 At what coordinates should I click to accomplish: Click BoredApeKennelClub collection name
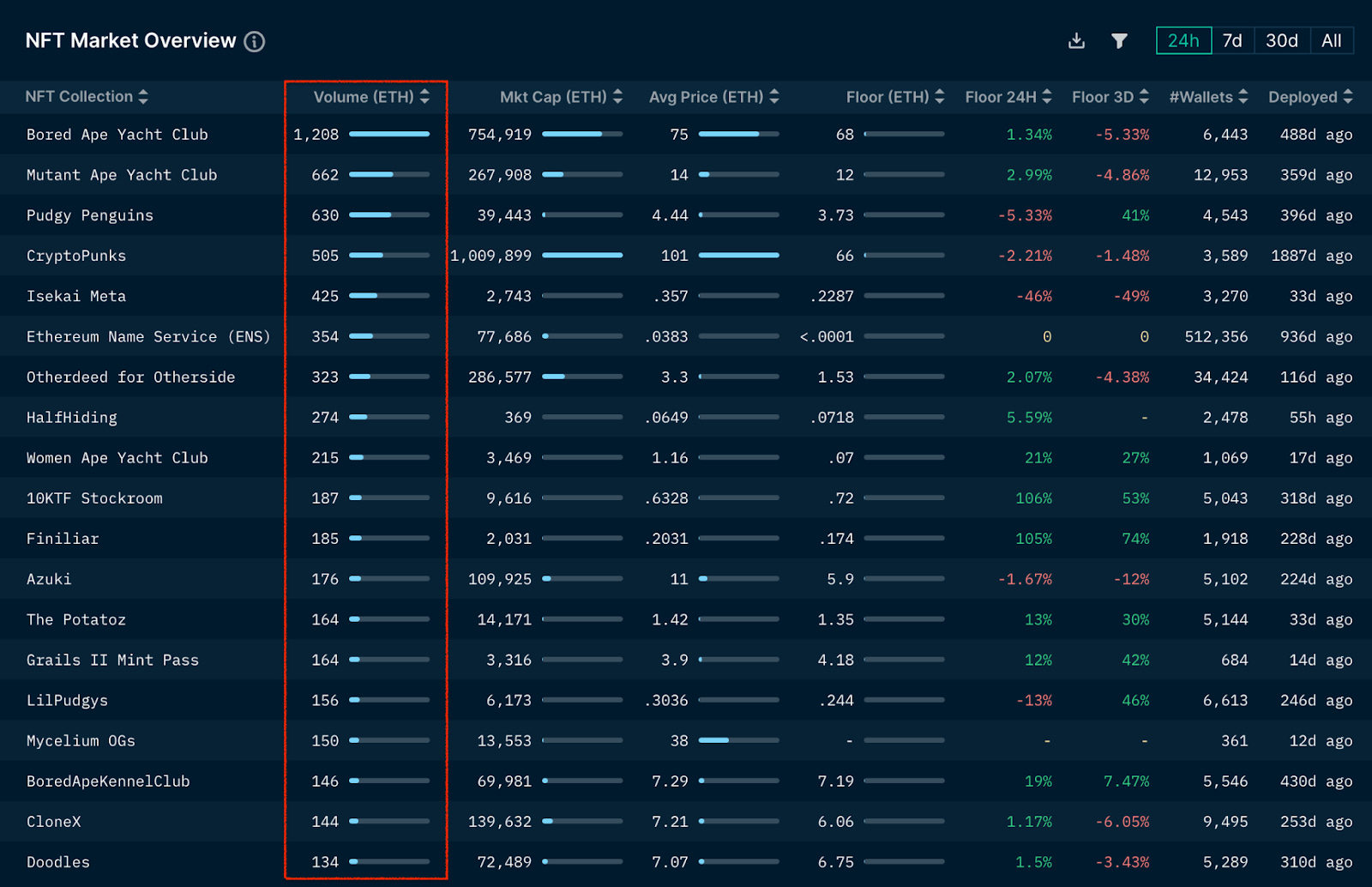108,781
